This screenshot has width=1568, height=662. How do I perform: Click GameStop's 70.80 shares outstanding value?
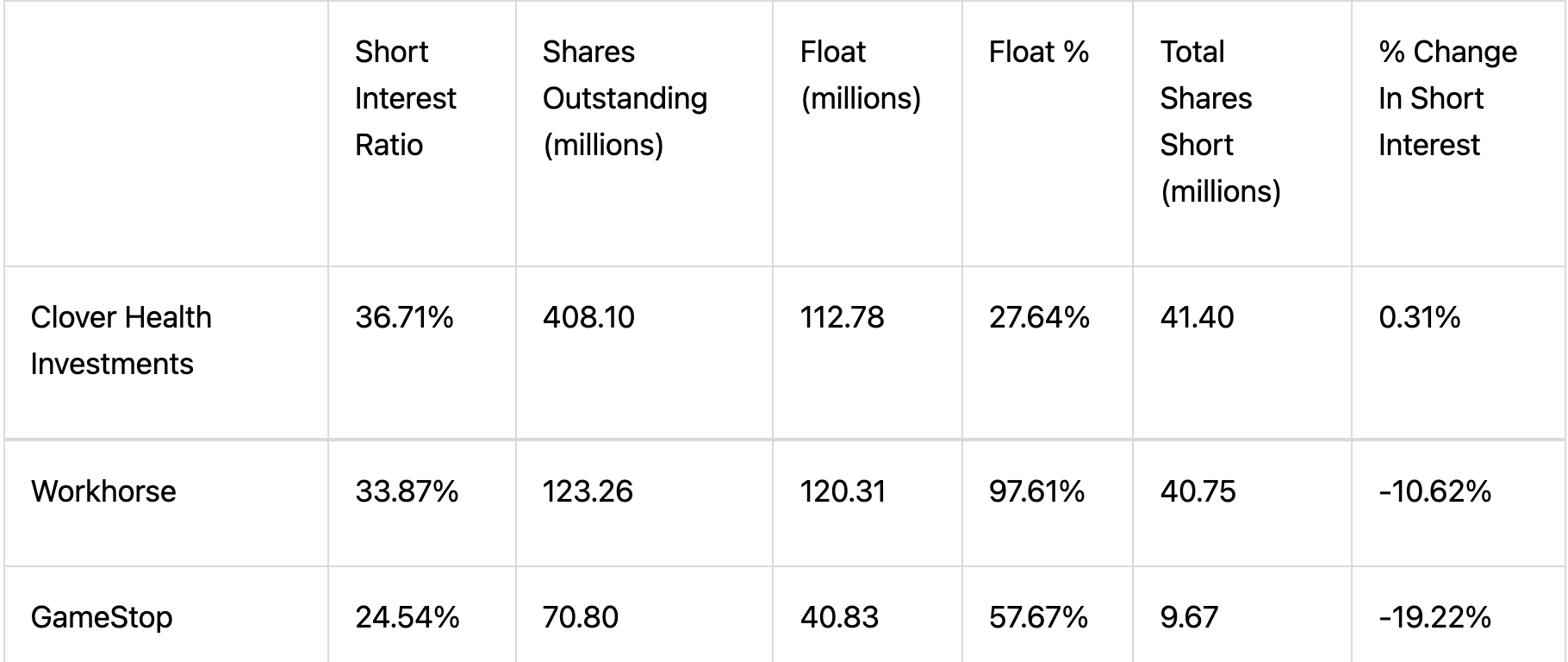pyautogui.click(x=580, y=617)
